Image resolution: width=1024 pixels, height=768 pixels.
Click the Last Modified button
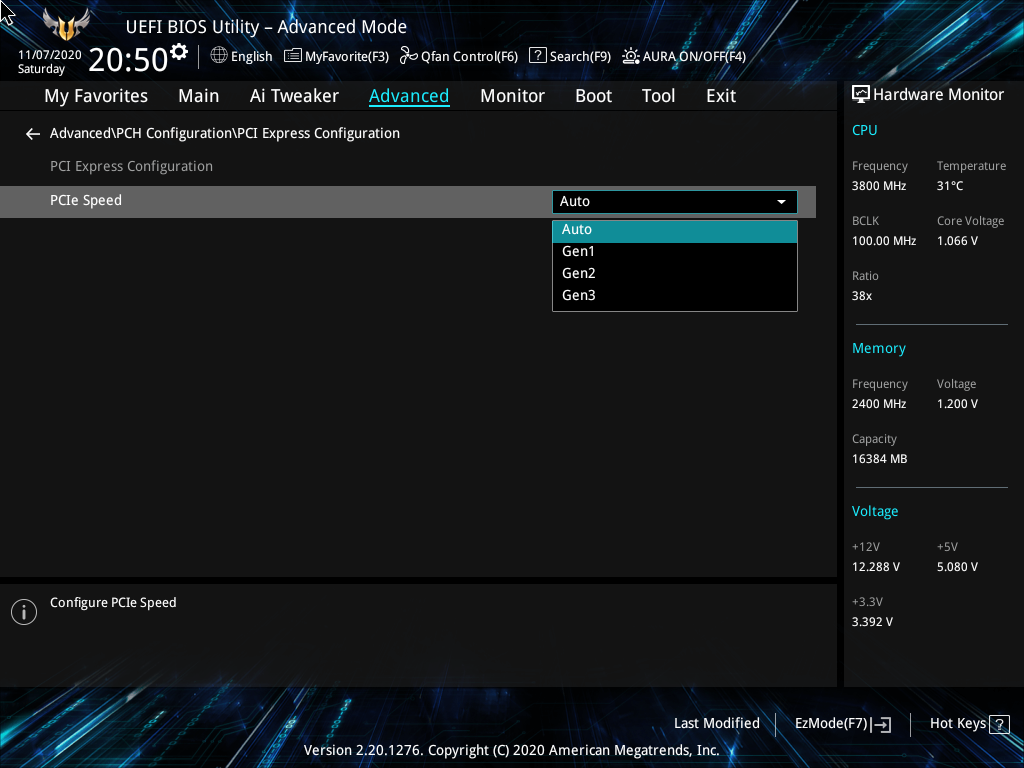coord(716,724)
